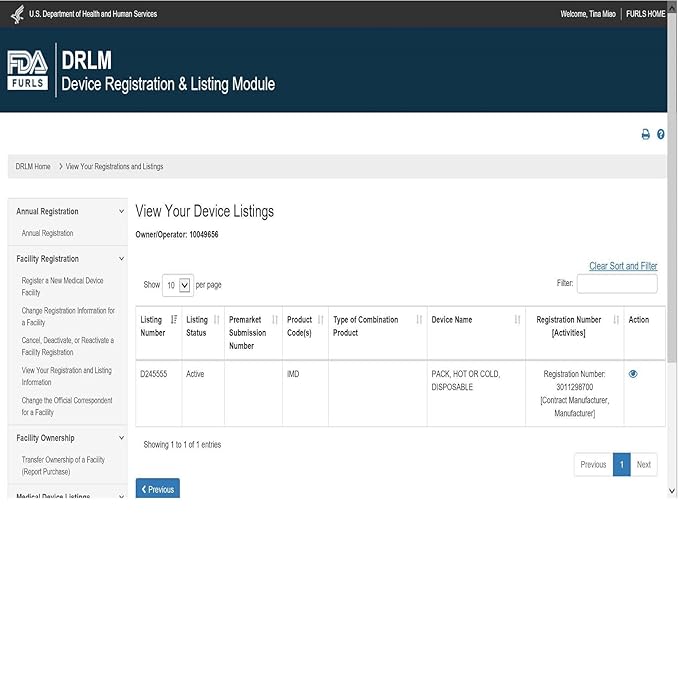Collapse the Facility Registration section
Screen dimensions: 679x679
pyautogui.click(x=122, y=259)
